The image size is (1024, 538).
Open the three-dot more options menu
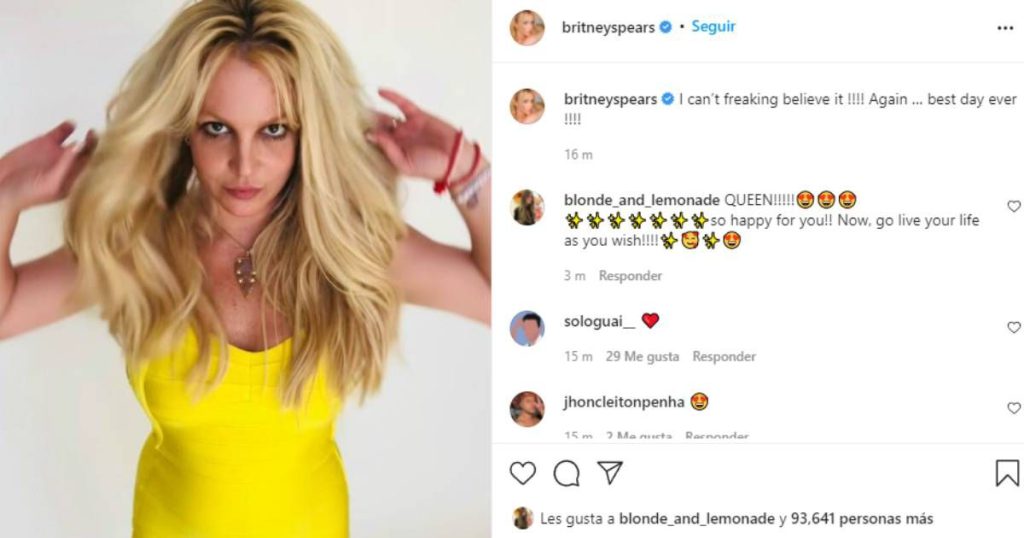coord(1005,28)
